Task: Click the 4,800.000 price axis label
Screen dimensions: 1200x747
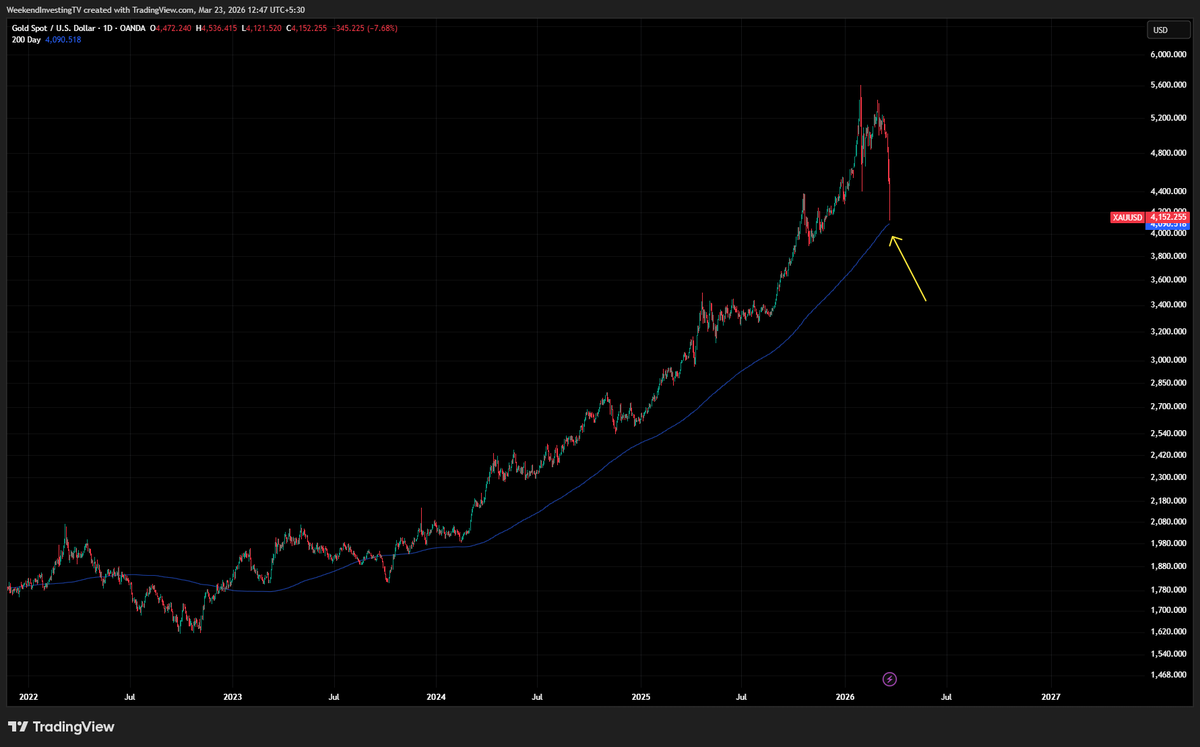Action: (1167, 153)
